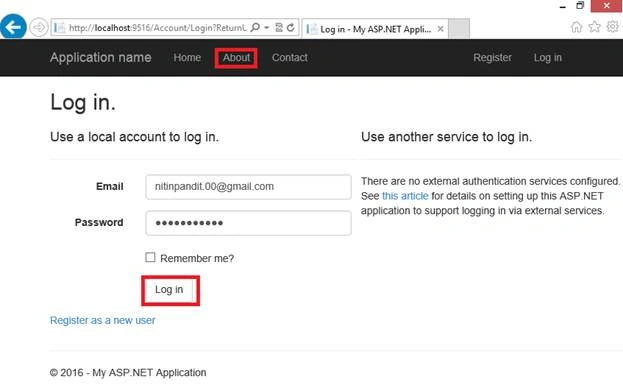Click 'Use another service to log in.' heading
The height and width of the screenshot is (385, 623).
(x=446, y=137)
